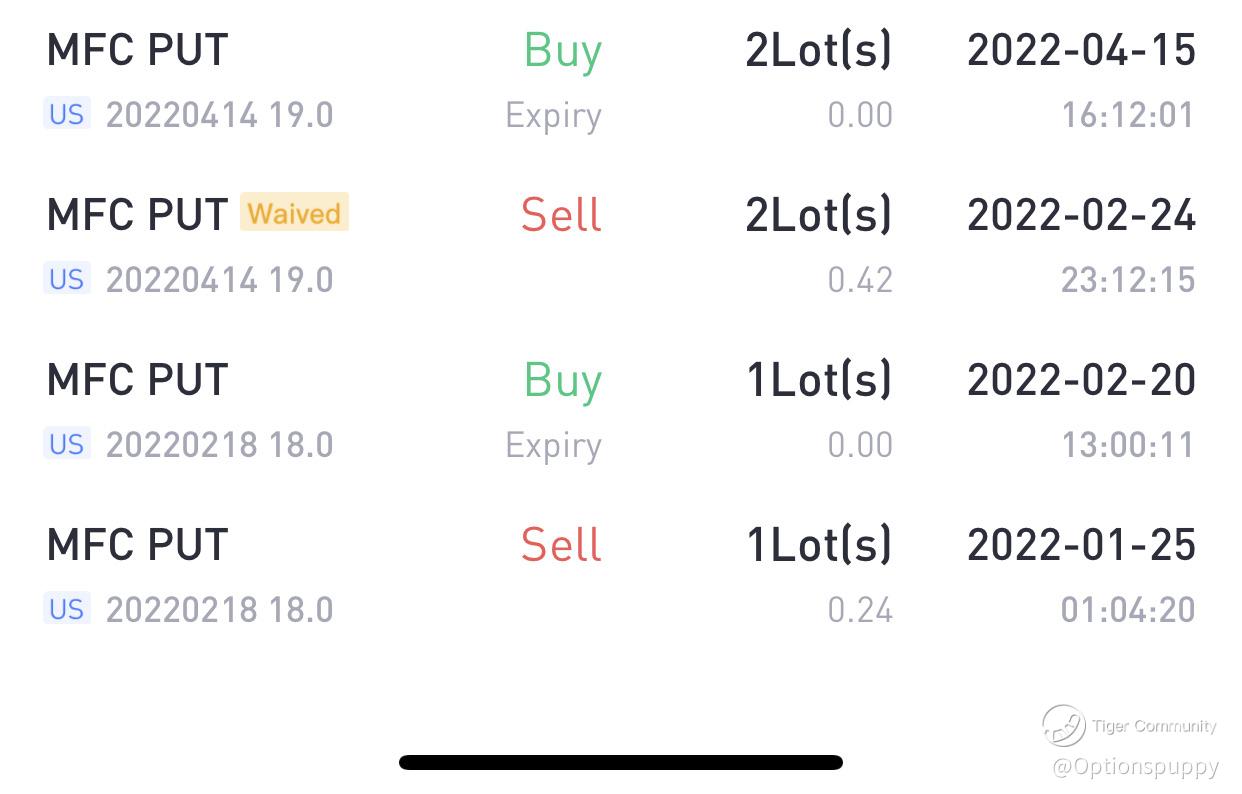Open the MFC PUT order dated 2022-04-15
1242x794 pixels.
pos(138,50)
